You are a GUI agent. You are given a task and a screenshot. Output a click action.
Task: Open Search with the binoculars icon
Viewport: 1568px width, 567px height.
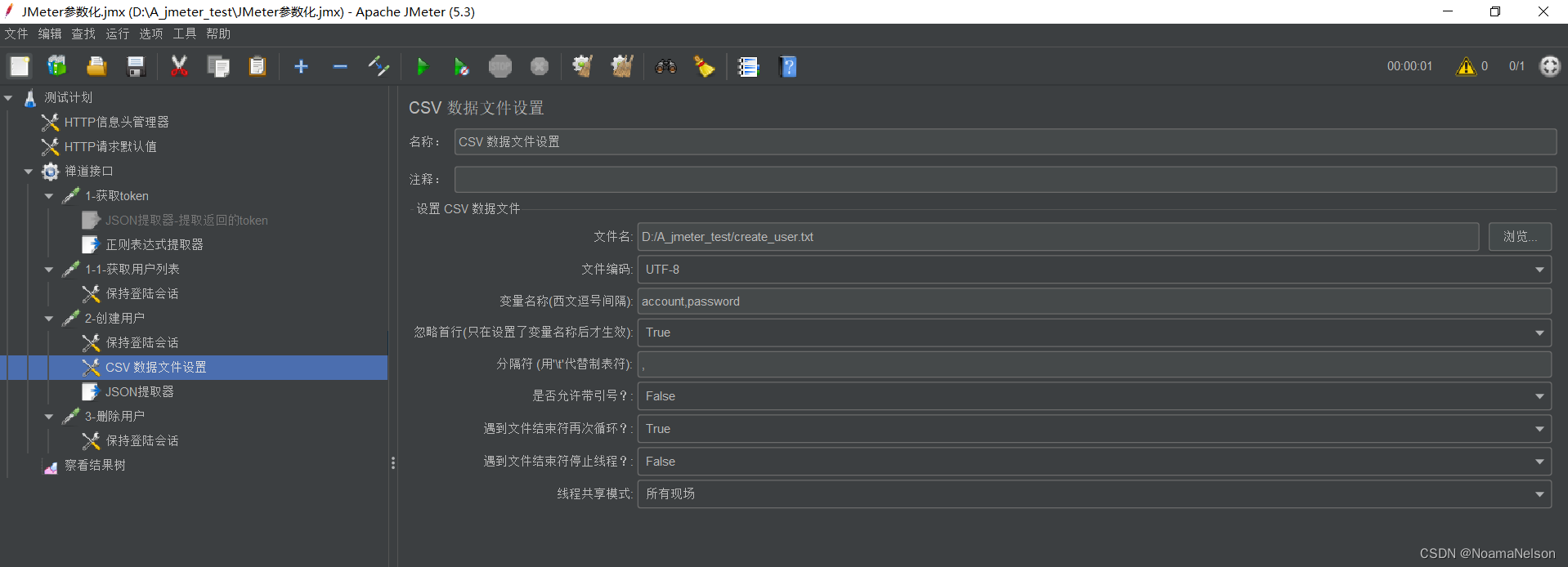click(665, 66)
